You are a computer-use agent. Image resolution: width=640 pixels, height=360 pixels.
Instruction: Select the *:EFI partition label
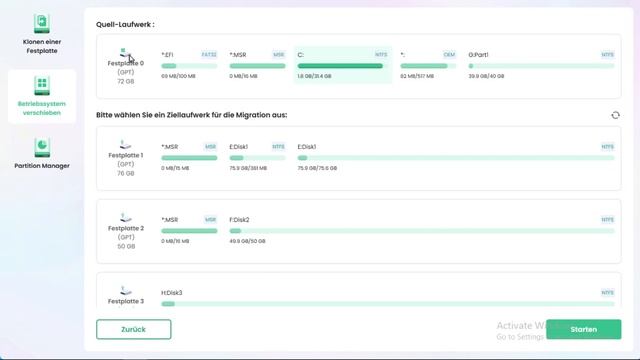click(167, 55)
